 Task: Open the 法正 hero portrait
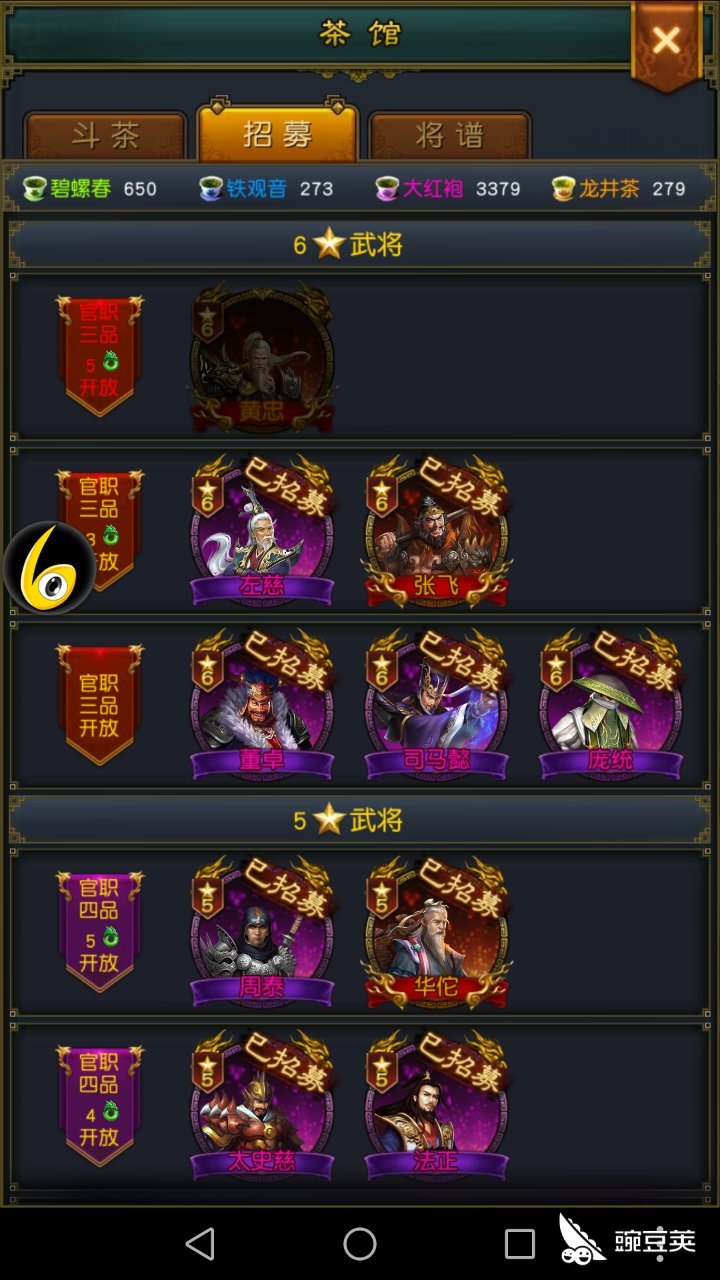(436, 1106)
